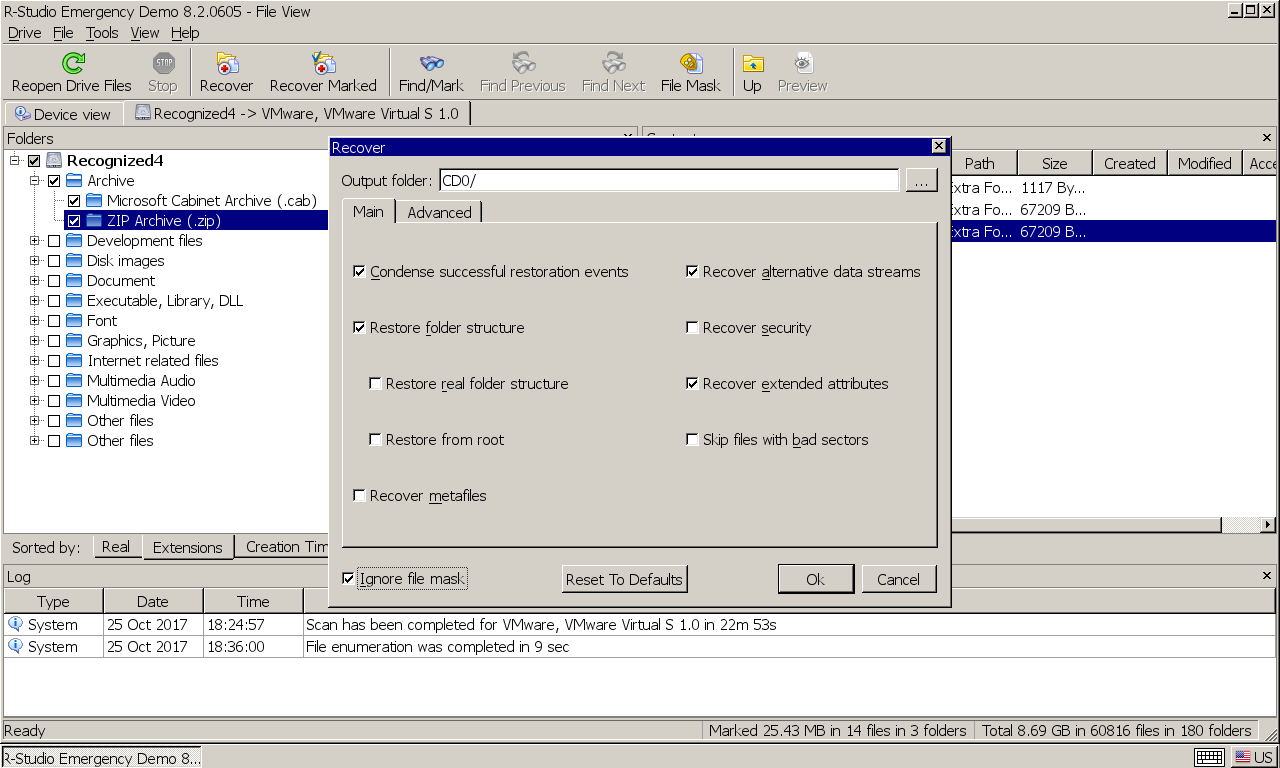Switch to Device view tab
The height and width of the screenshot is (768, 1280).
click(x=64, y=114)
